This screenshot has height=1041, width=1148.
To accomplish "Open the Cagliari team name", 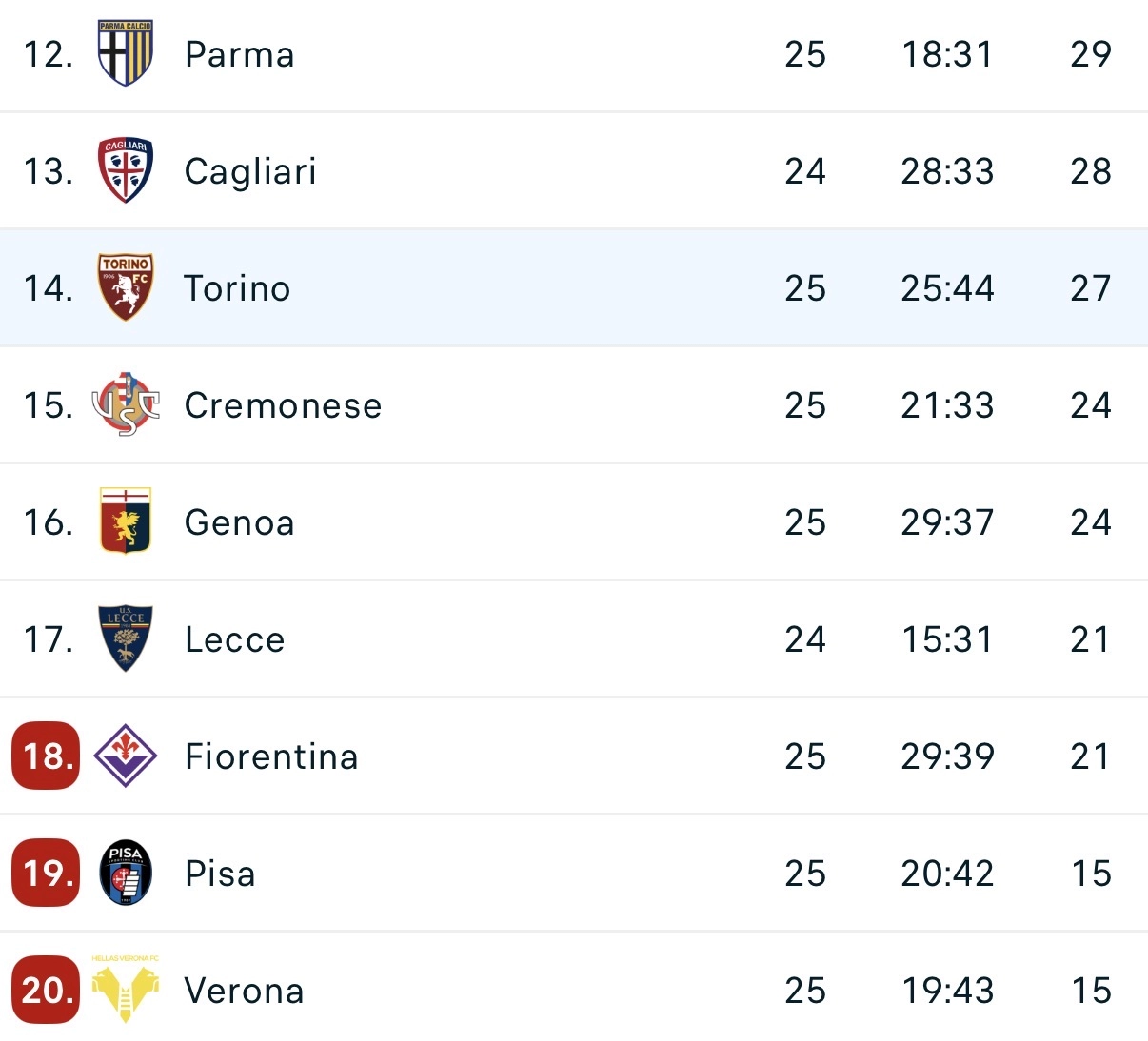I will pos(250,171).
